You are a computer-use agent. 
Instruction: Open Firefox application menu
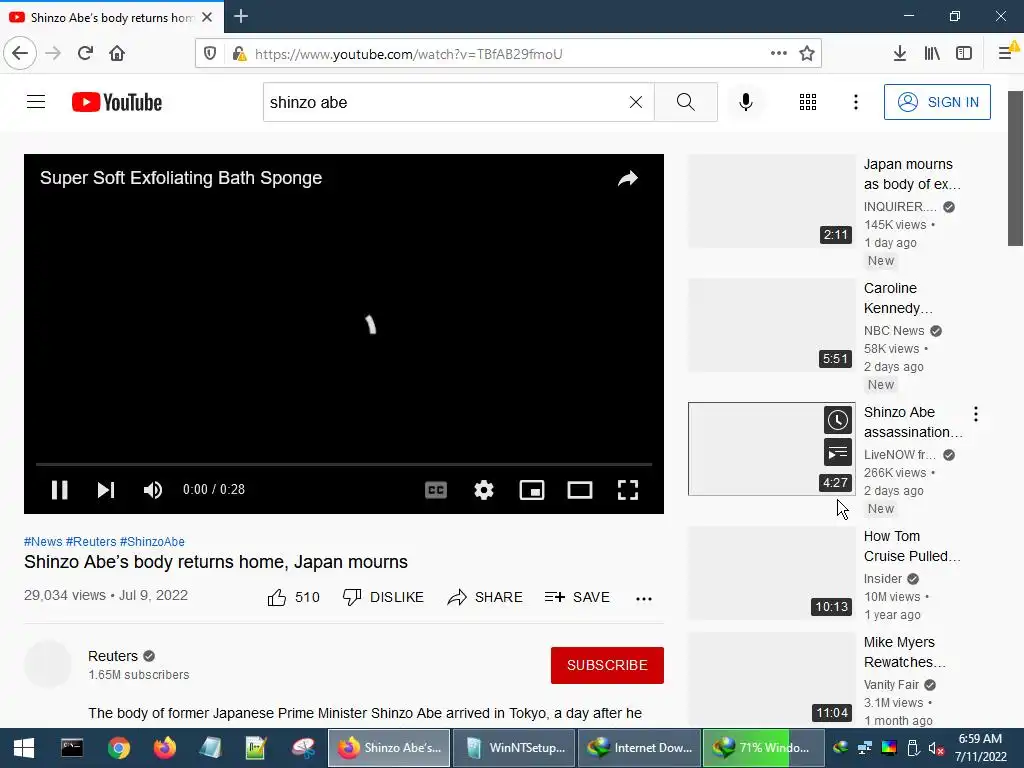coord(1006,54)
